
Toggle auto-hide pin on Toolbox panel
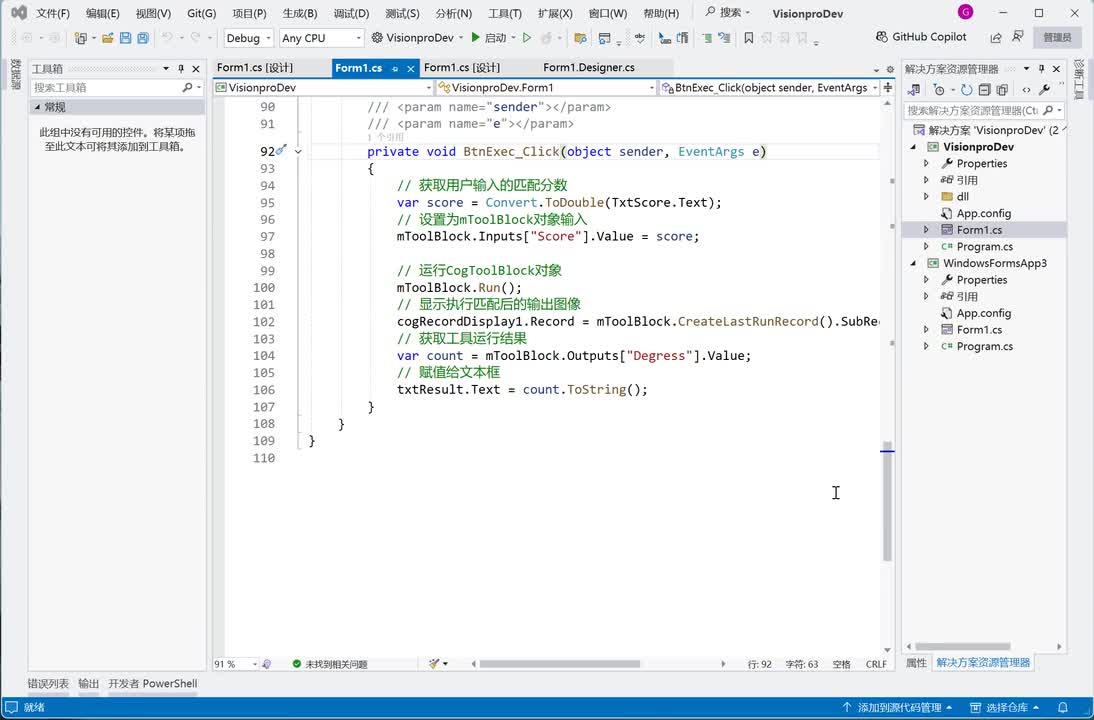tap(181, 69)
